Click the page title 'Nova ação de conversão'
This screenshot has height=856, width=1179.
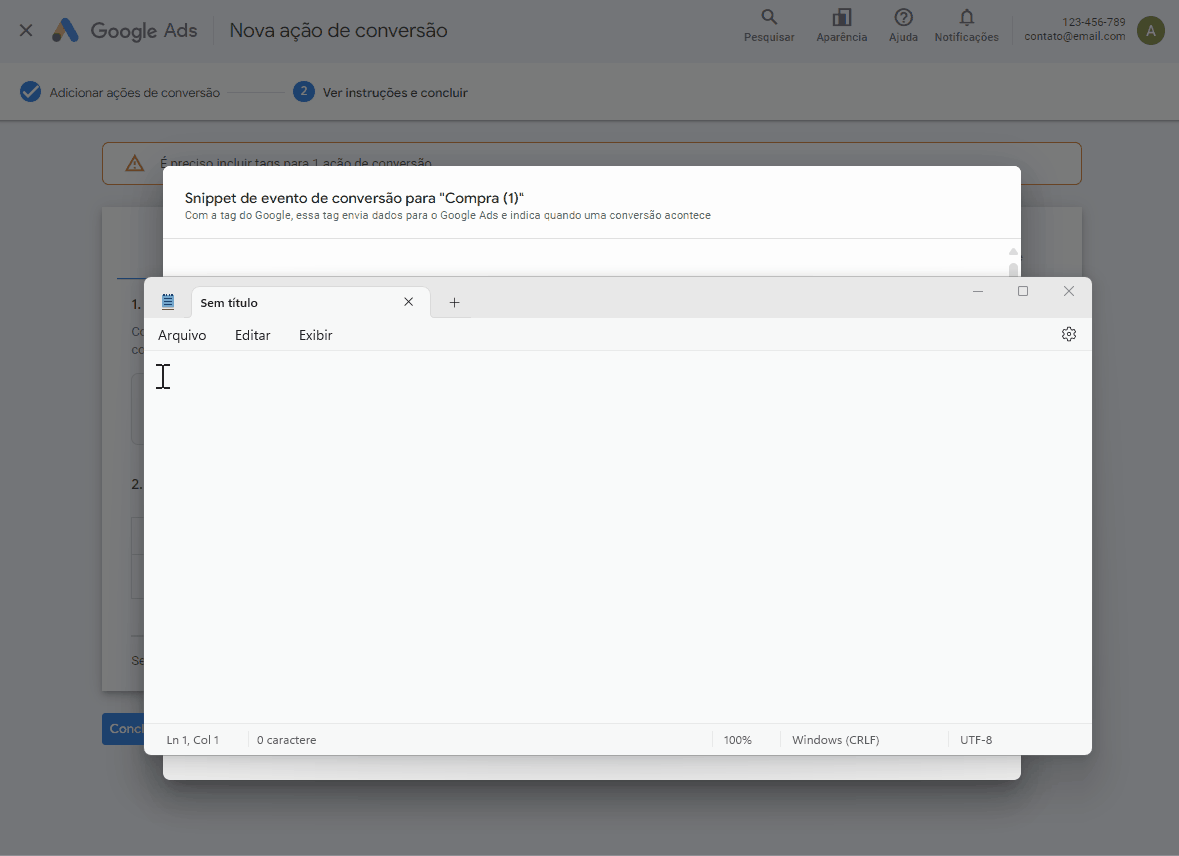point(338,30)
